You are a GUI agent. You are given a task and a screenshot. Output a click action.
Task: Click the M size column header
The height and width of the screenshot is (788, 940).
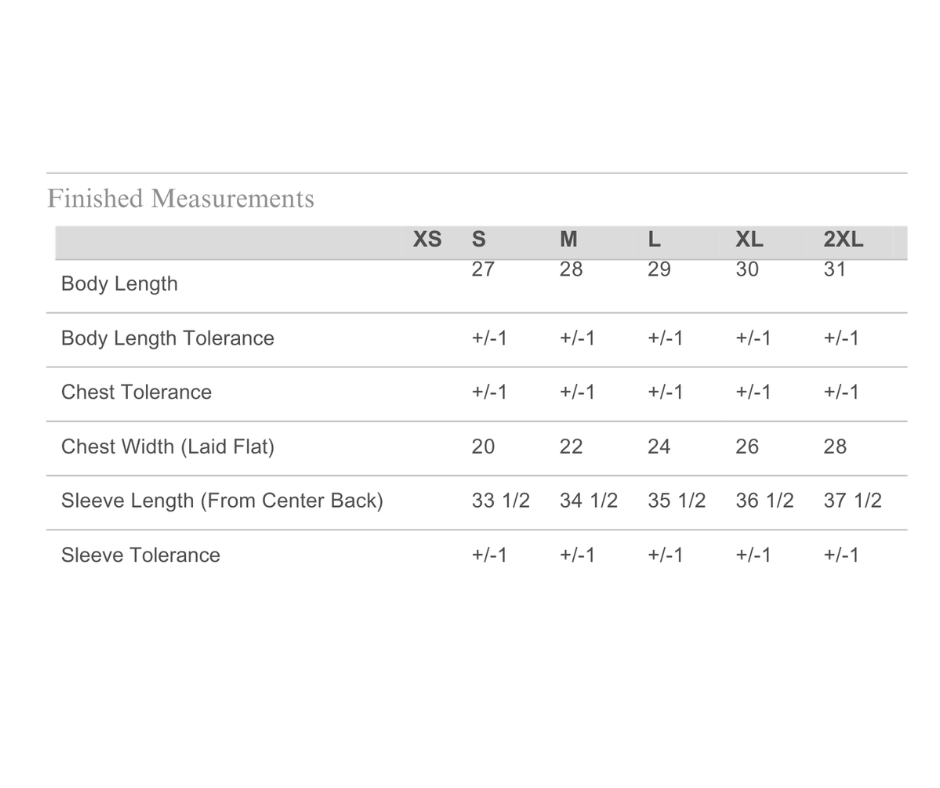tap(568, 240)
